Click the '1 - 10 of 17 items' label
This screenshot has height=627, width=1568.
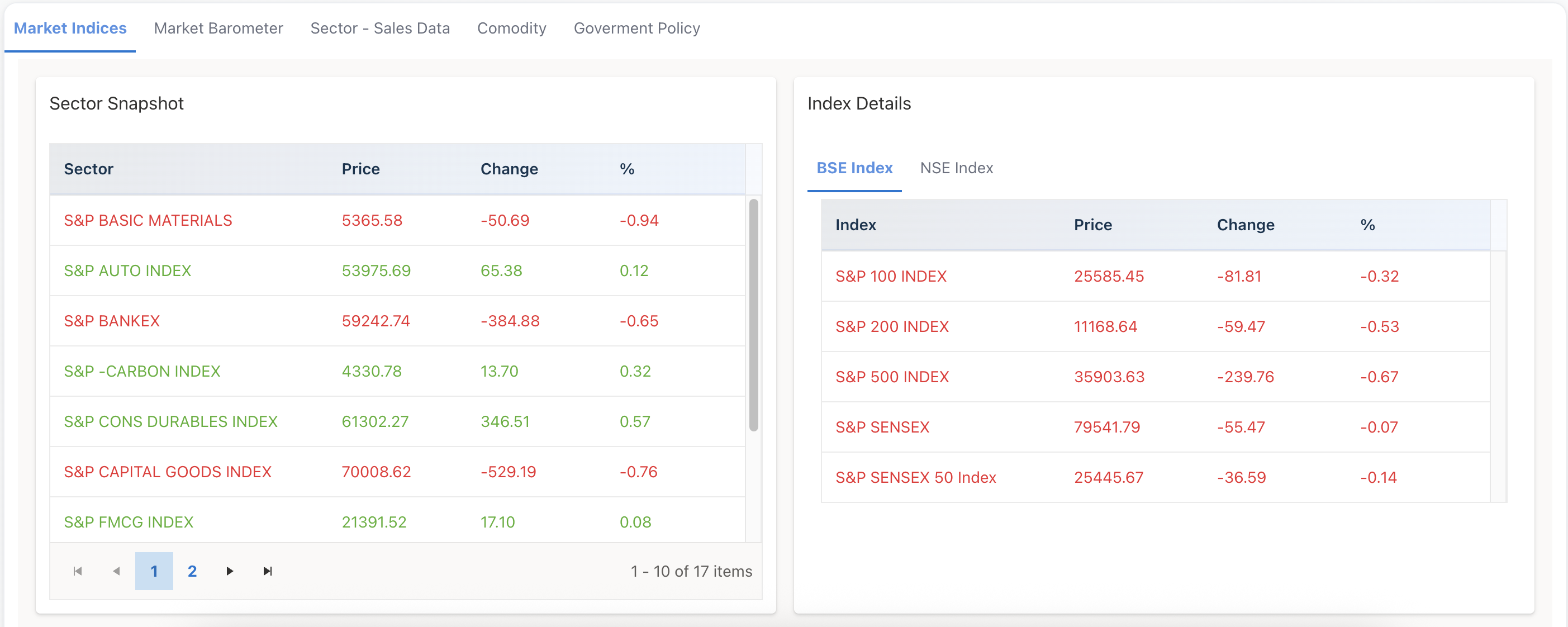pos(691,572)
